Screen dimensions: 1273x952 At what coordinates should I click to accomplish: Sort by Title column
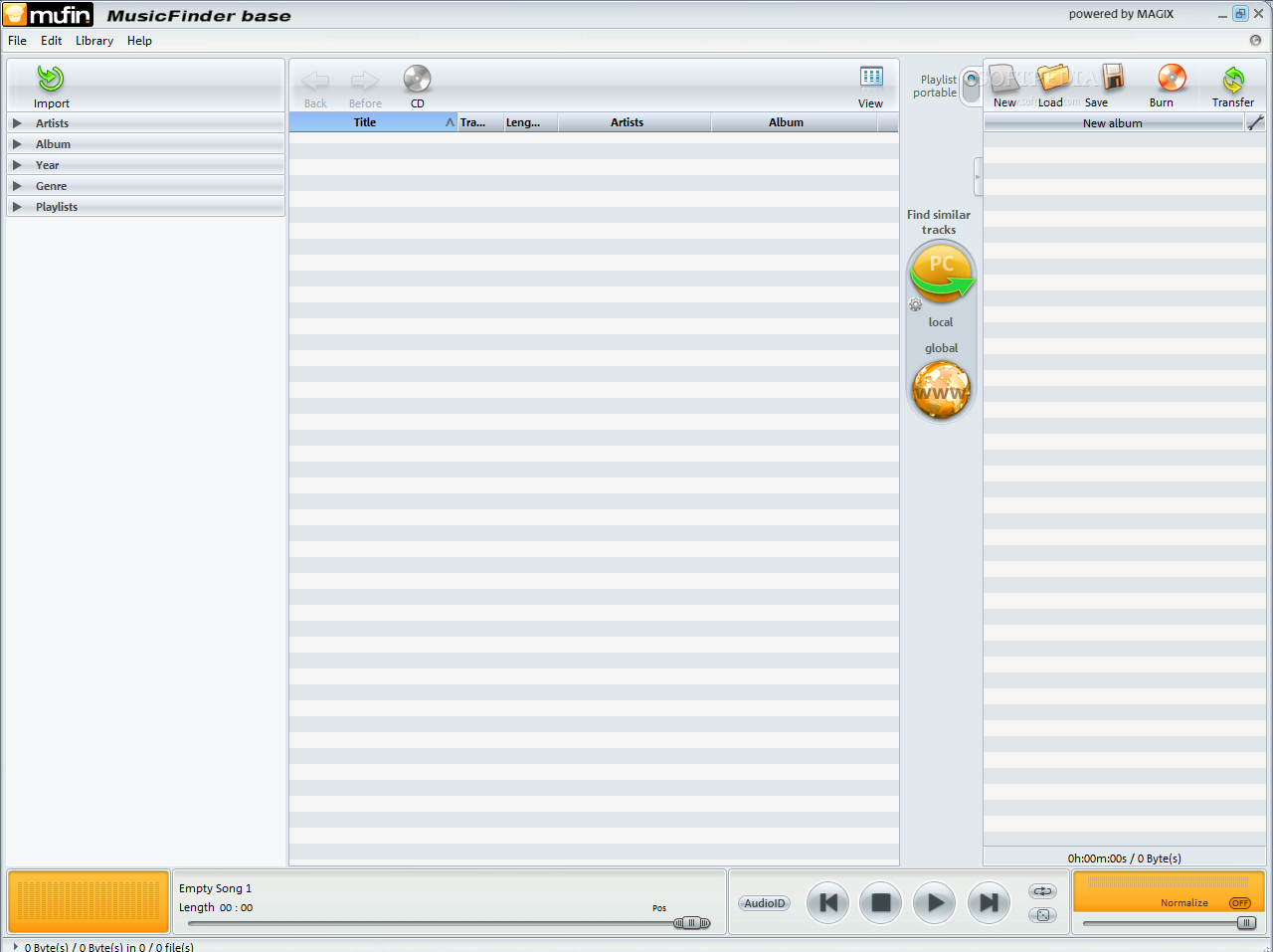tap(373, 122)
